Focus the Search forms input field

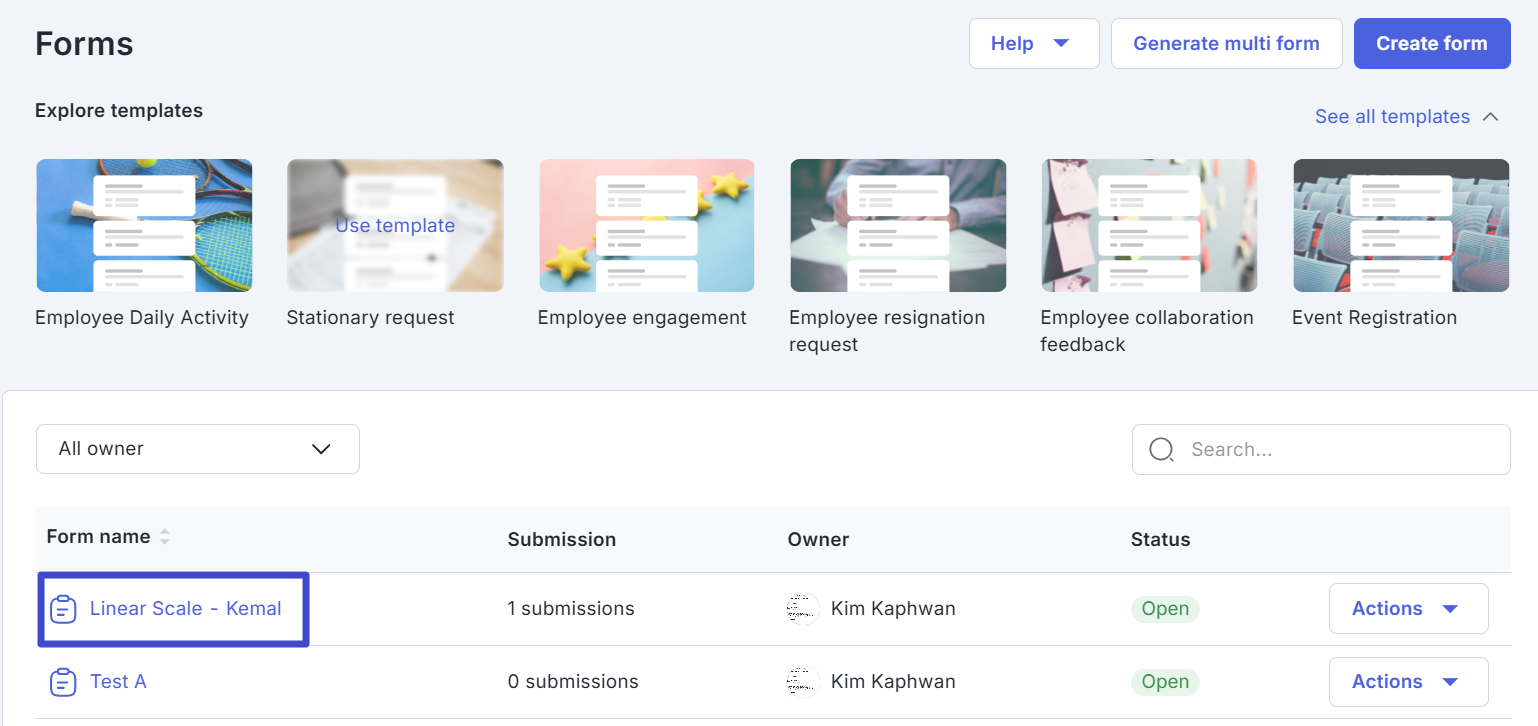click(1321, 450)
